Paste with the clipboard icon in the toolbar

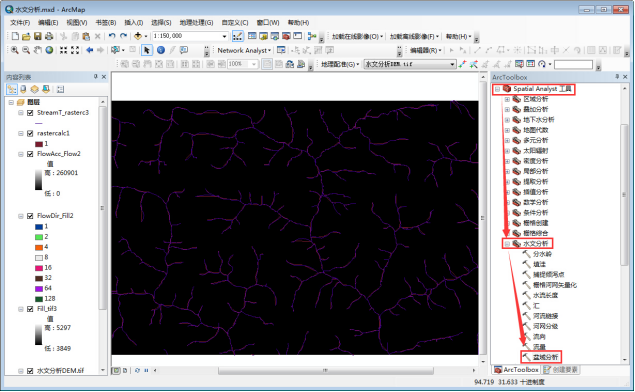86,36
